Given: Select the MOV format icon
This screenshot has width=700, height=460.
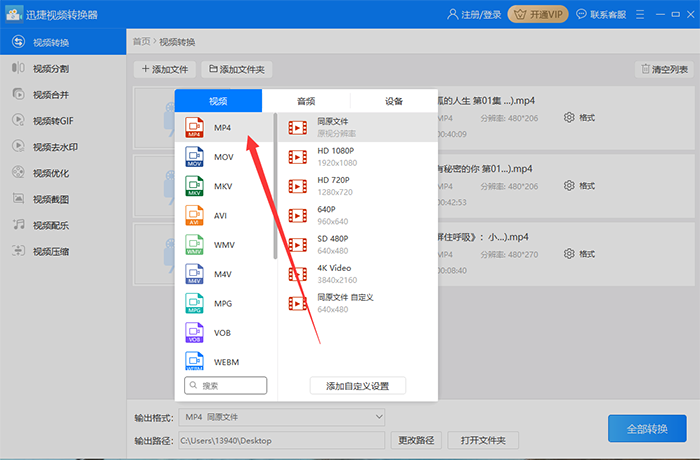Looking at the screenshot, I should pyautogui.click(x=194, y=157).
